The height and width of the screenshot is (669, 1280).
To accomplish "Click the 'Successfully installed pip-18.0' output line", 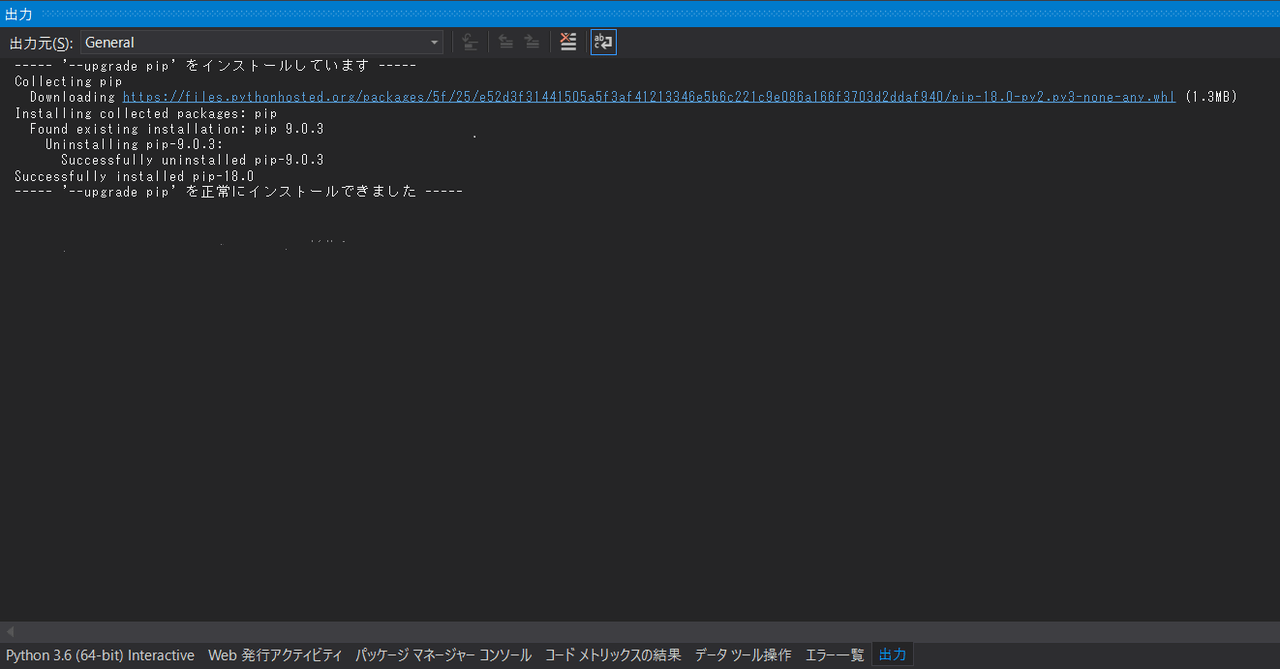I will [134, 176].
